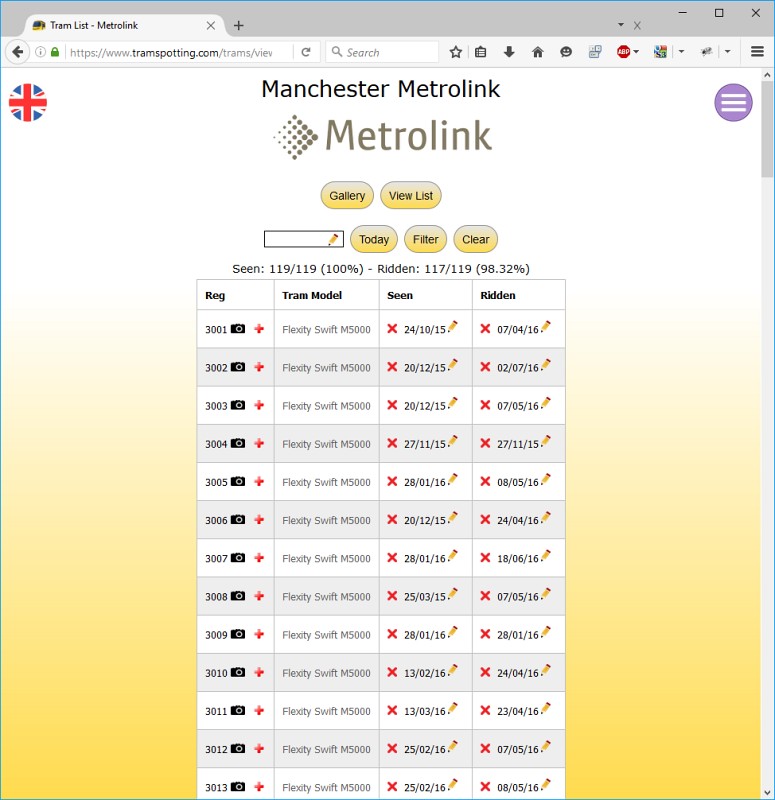Click the reg number 3006
Image resolution: width=775 pixels, height=800 pixels.
click(x=216, y=520)
